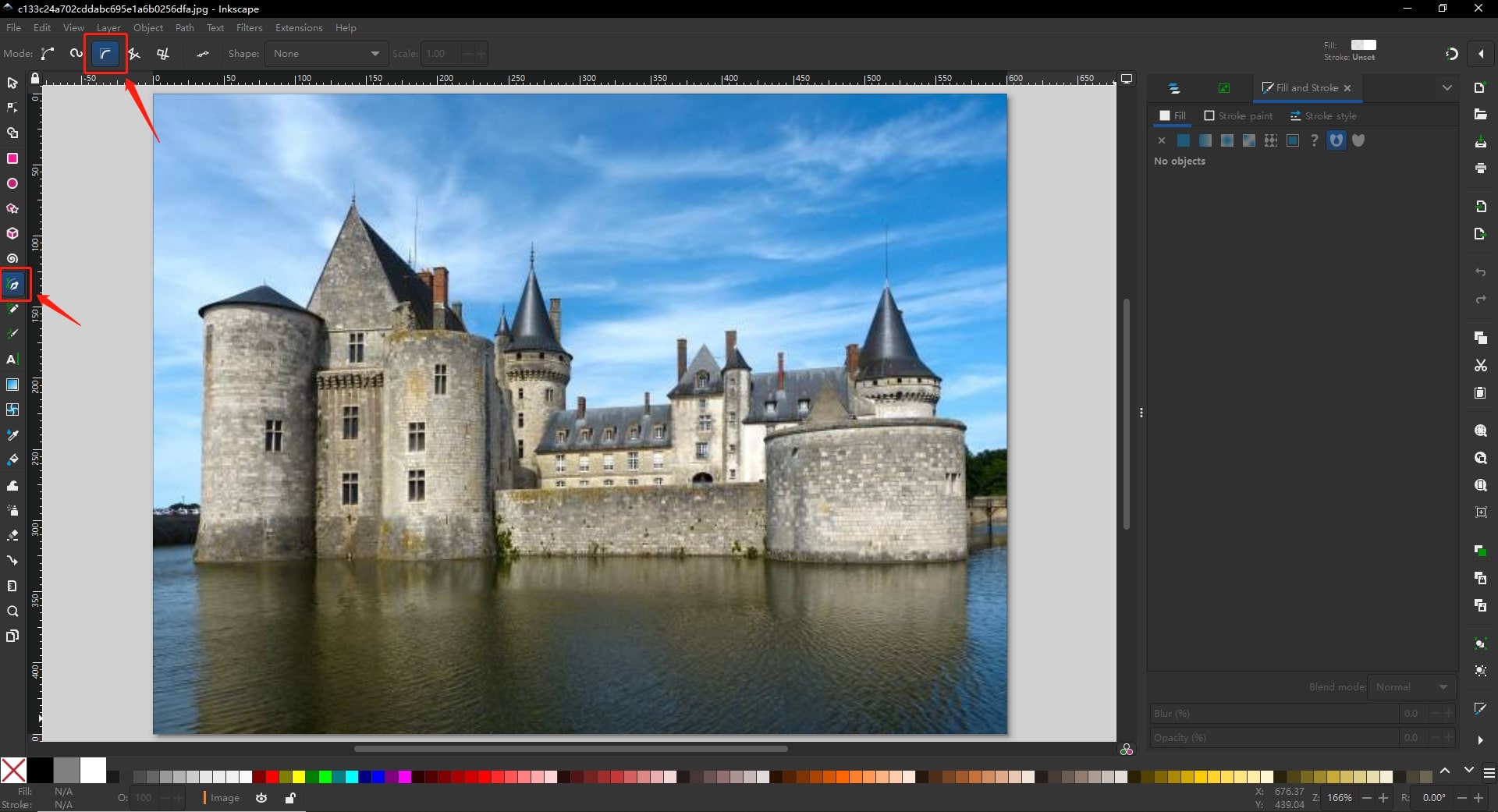The width and height of the screenshot is (1498, 812).
Task: Select the 3D box tool
Action: (12, 233)
